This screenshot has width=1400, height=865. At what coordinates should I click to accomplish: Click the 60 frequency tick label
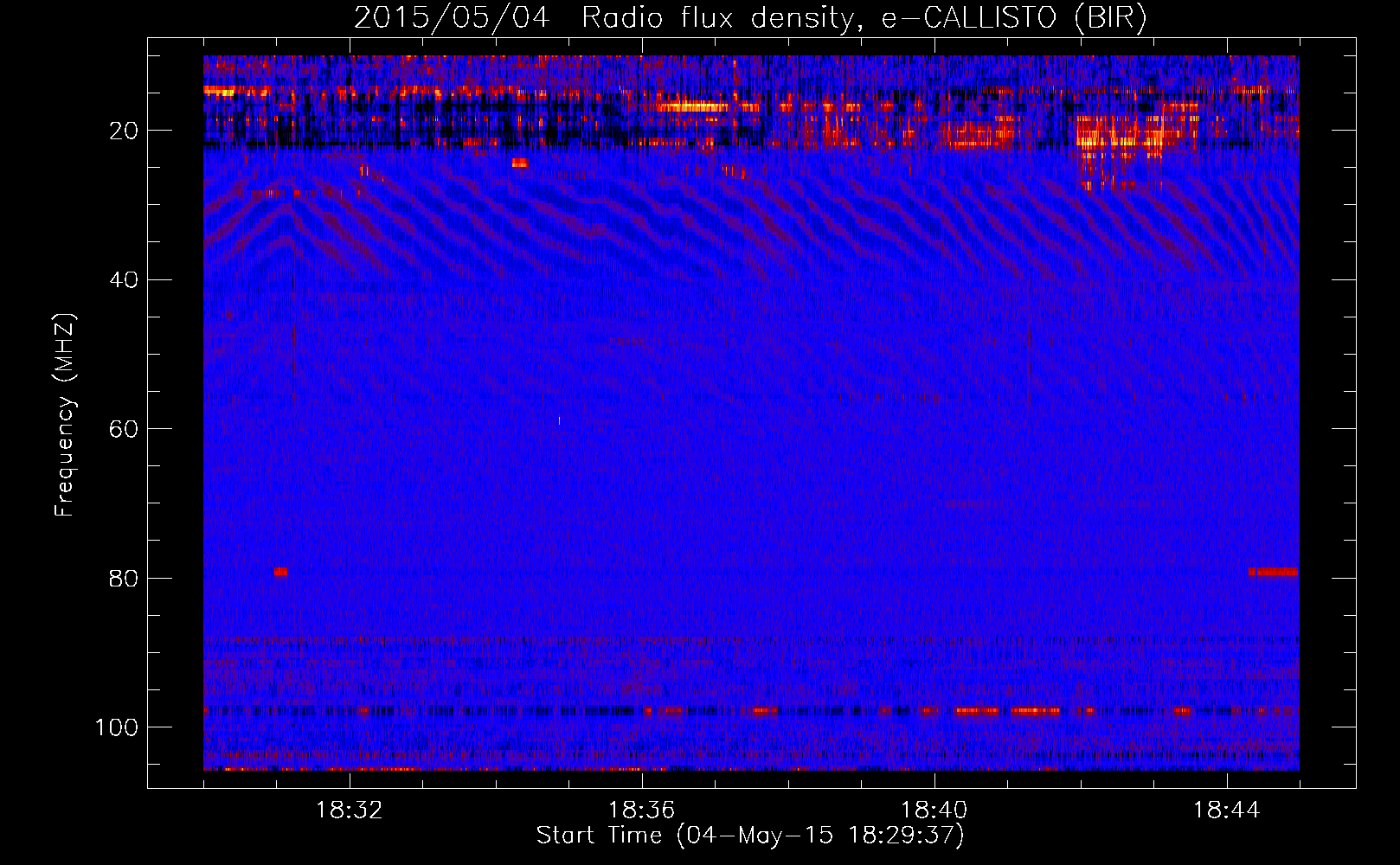pos(124,429)
